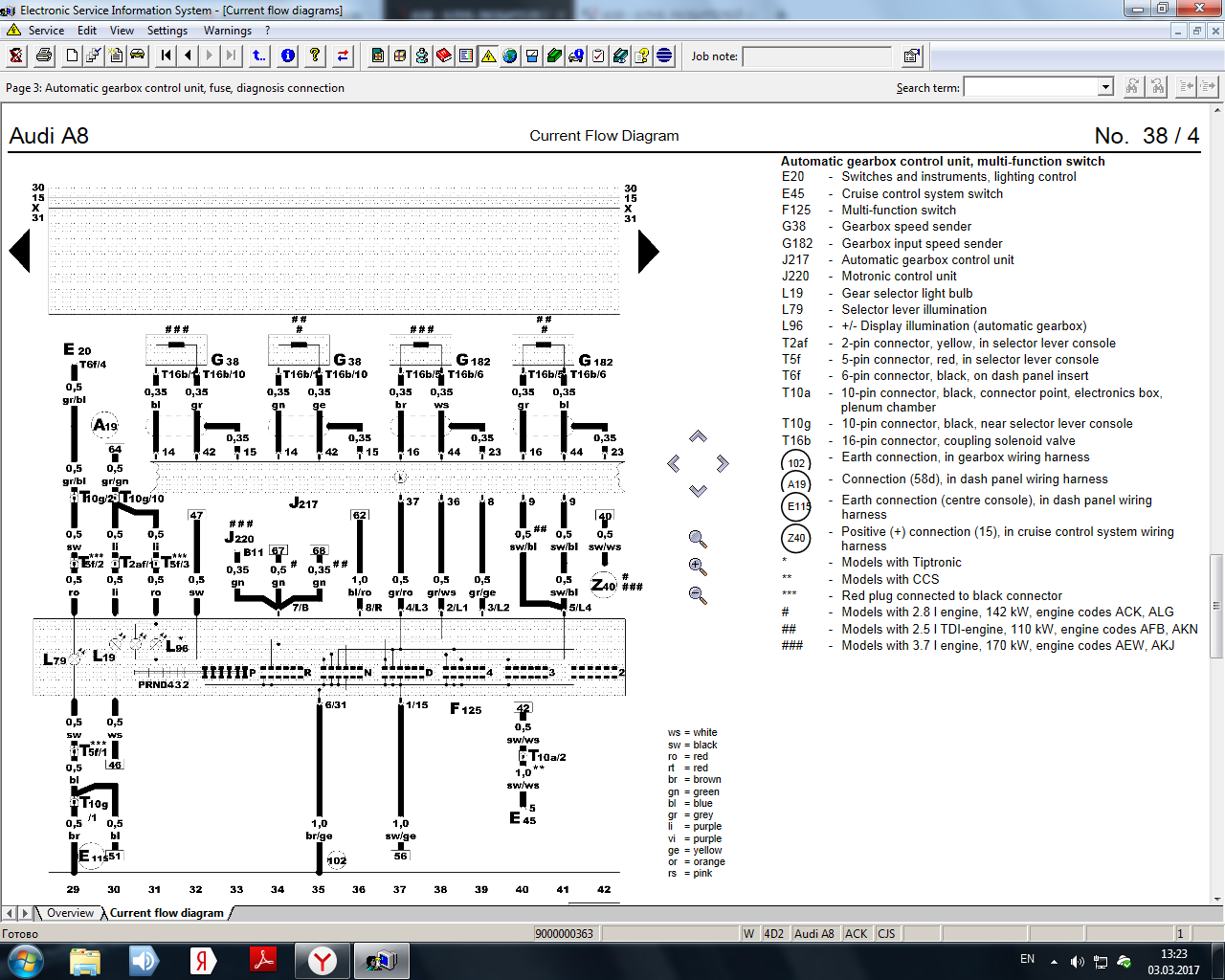Image resolution: width=1225 pixels, height=980 pixels.
Task: Open the Edit menu
Action: tap(87, 31)
